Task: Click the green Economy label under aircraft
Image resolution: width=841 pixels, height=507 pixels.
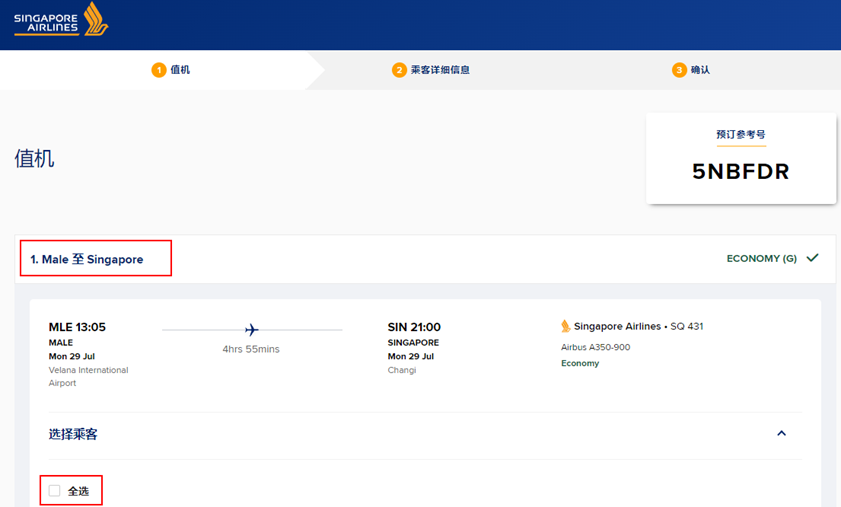Action: (x=580, y=363)
